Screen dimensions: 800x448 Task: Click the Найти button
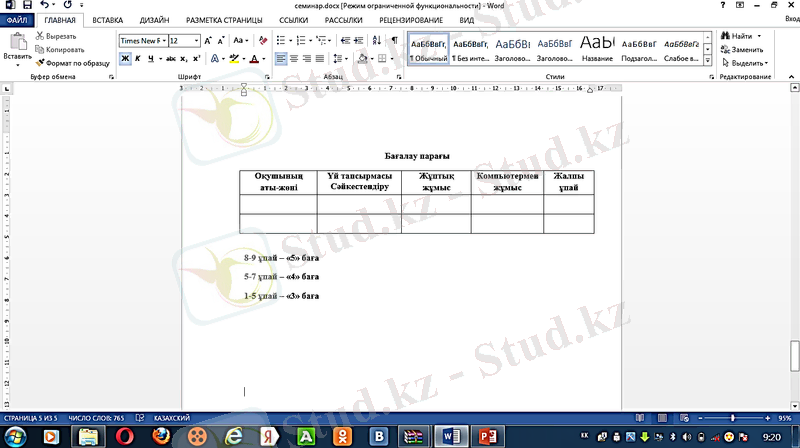click(741, 36)
